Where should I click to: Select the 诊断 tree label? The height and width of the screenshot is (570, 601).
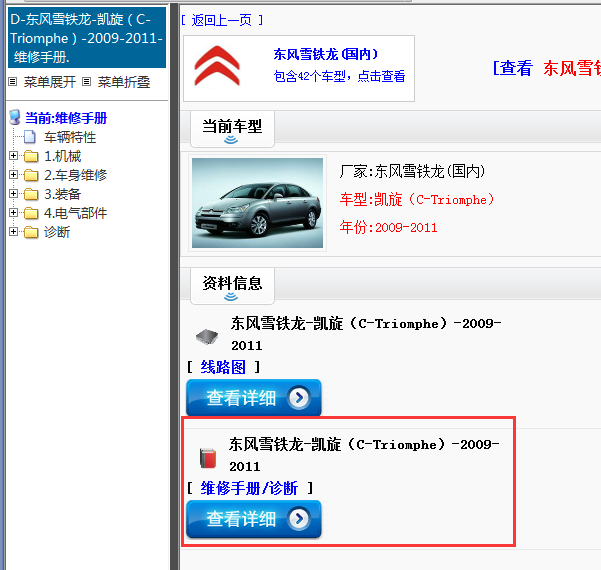[x=57, y=232]
